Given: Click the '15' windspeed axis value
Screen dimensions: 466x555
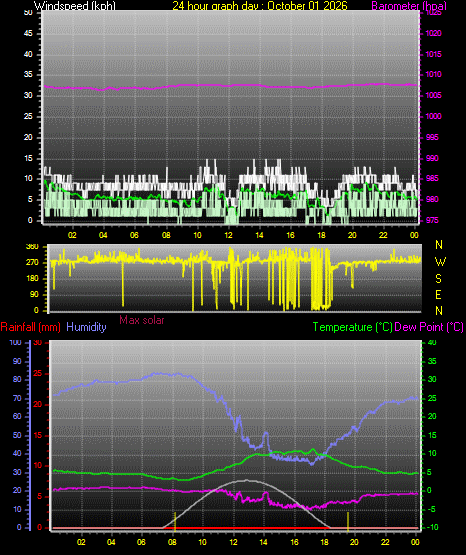Looking at the screenshot, I should 28,158.
